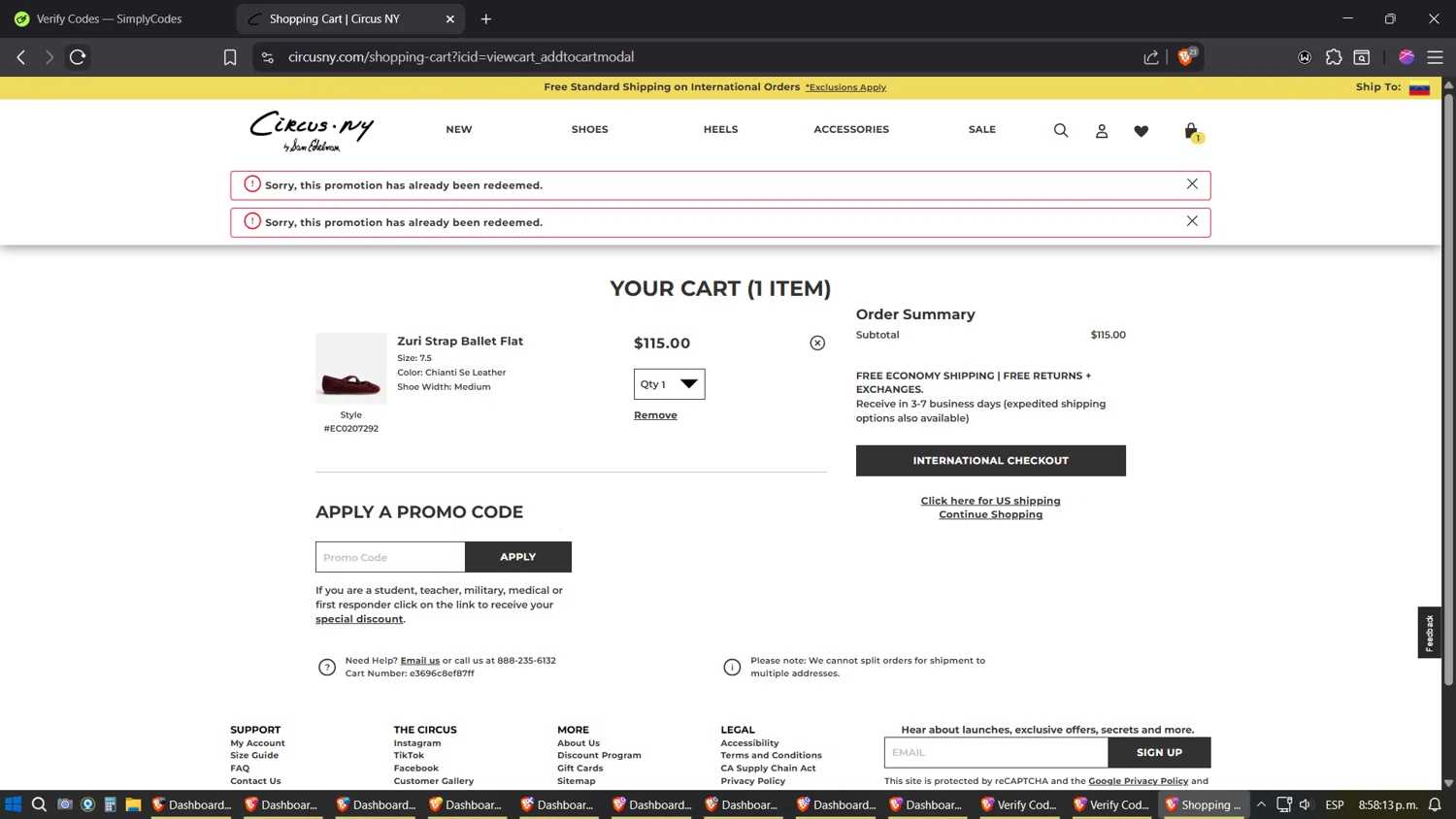Click the browser address bar URL
The image size is (1456, 819).
pos(461,57)
